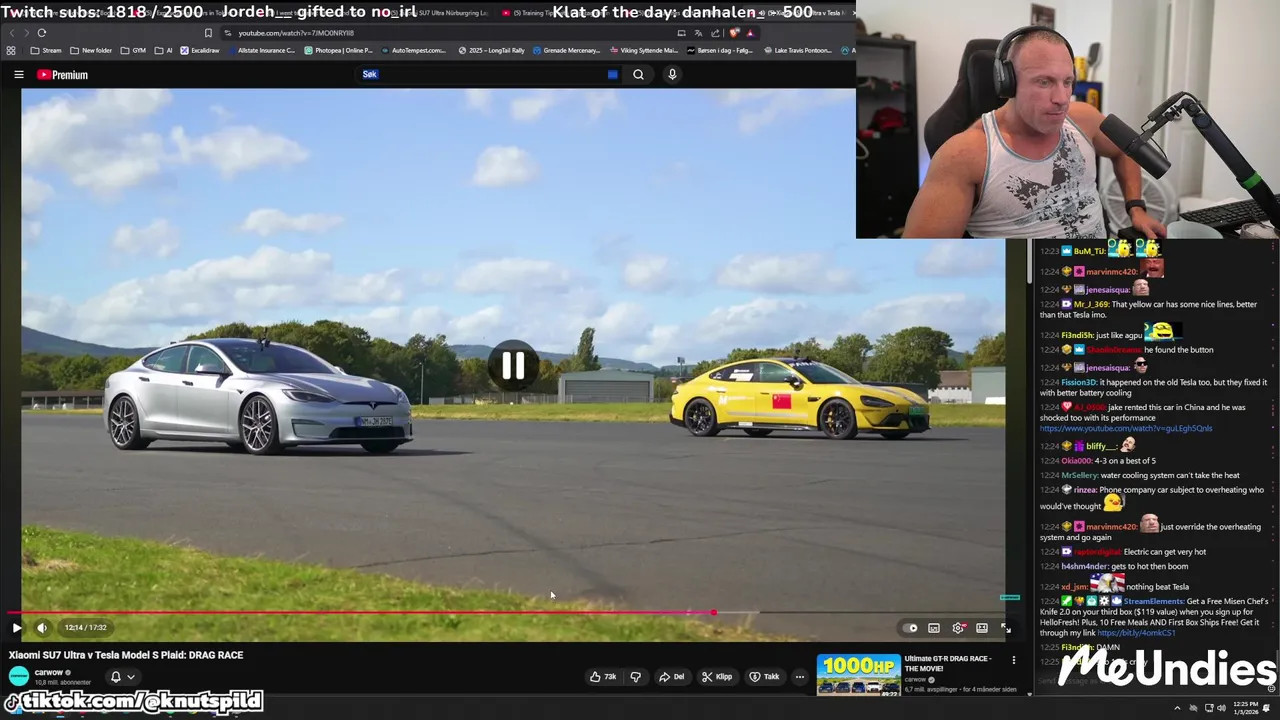
Task: Click the Brave shields icon in address bar
Action: click(735, 33)
